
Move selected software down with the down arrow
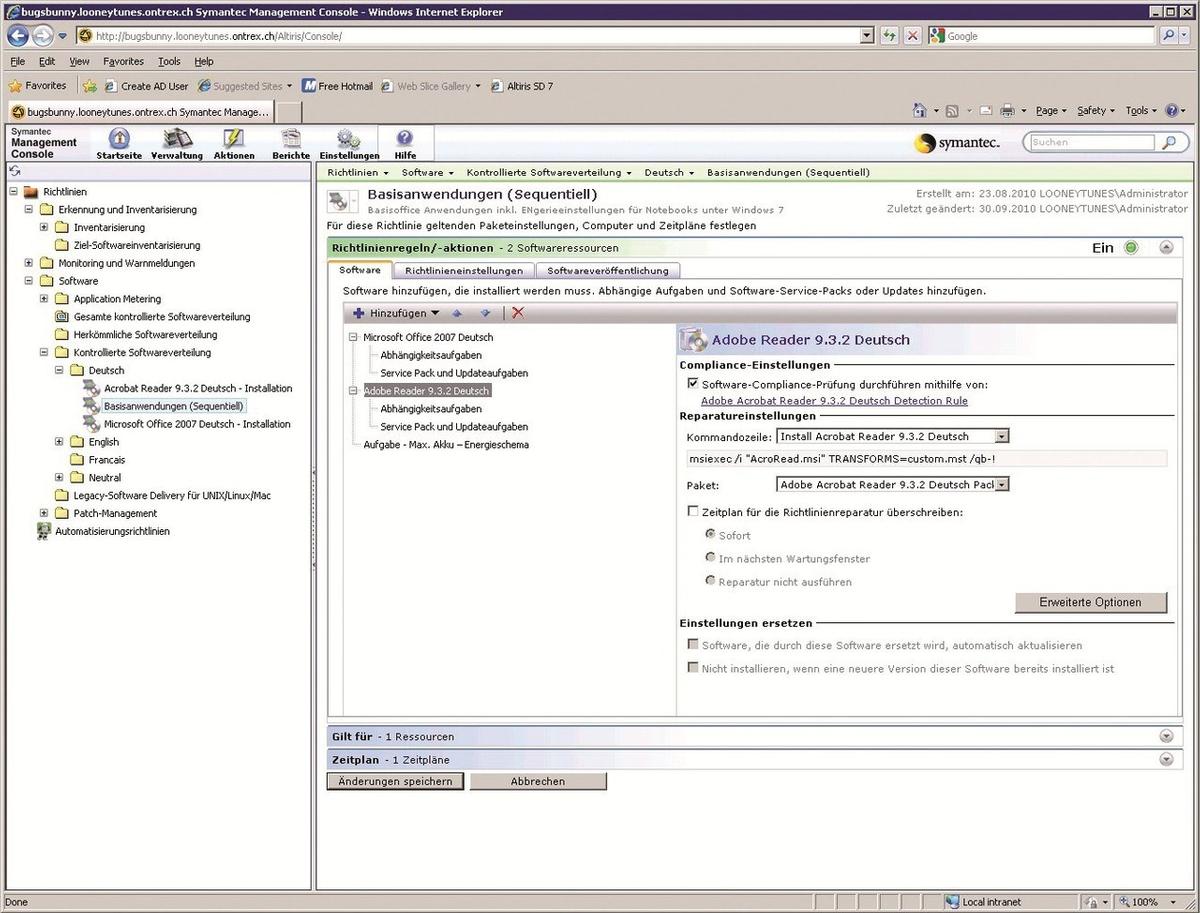click(485, 313)
